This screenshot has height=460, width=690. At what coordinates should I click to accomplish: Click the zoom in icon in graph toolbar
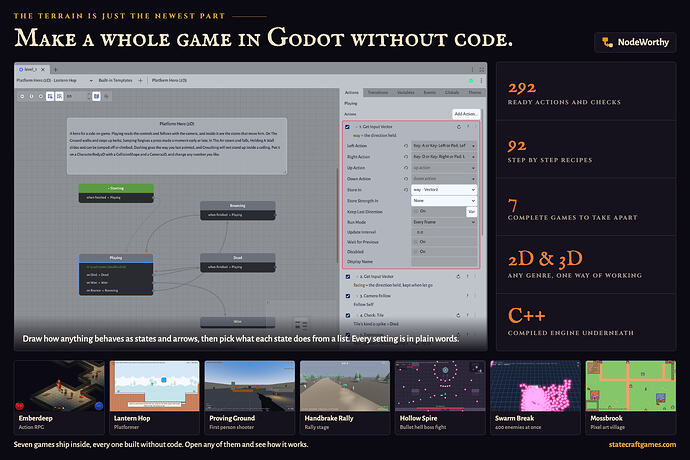pos(40,96)
